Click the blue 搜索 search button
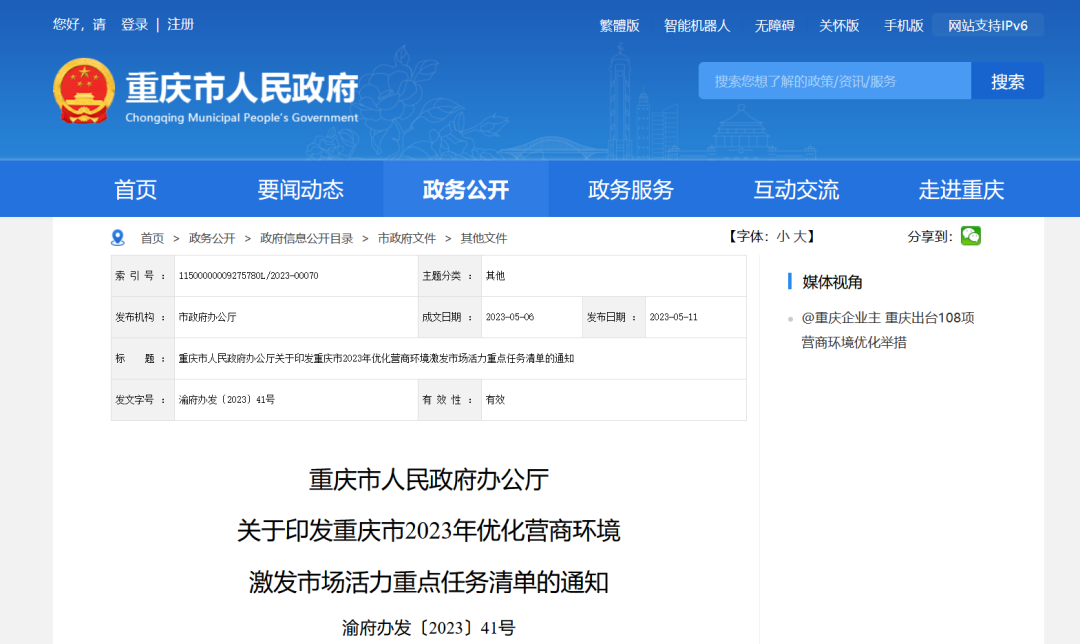The height and width of the screenshot is (644, 1080). click(1007, 80)
